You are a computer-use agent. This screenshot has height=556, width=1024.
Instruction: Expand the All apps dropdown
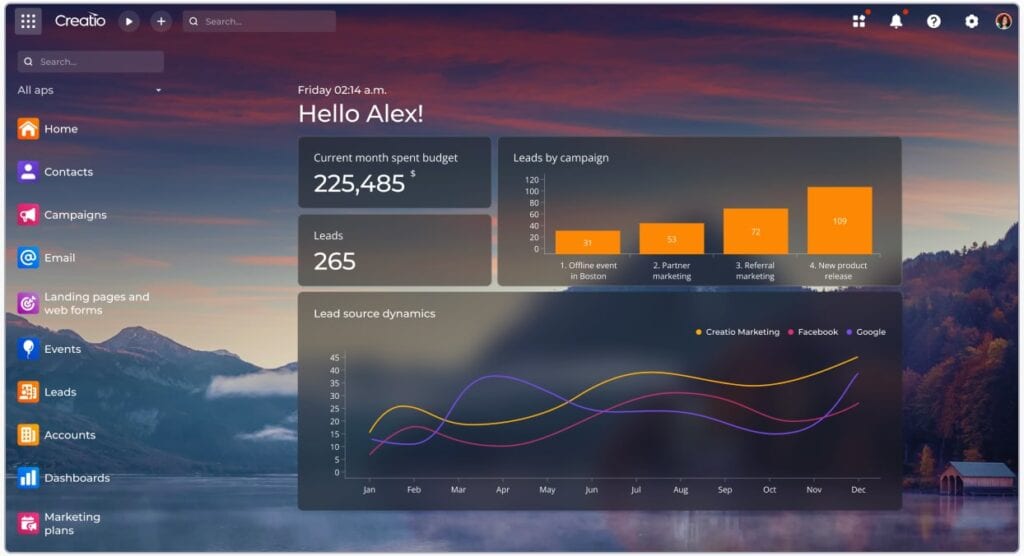[x=90, y=90]
